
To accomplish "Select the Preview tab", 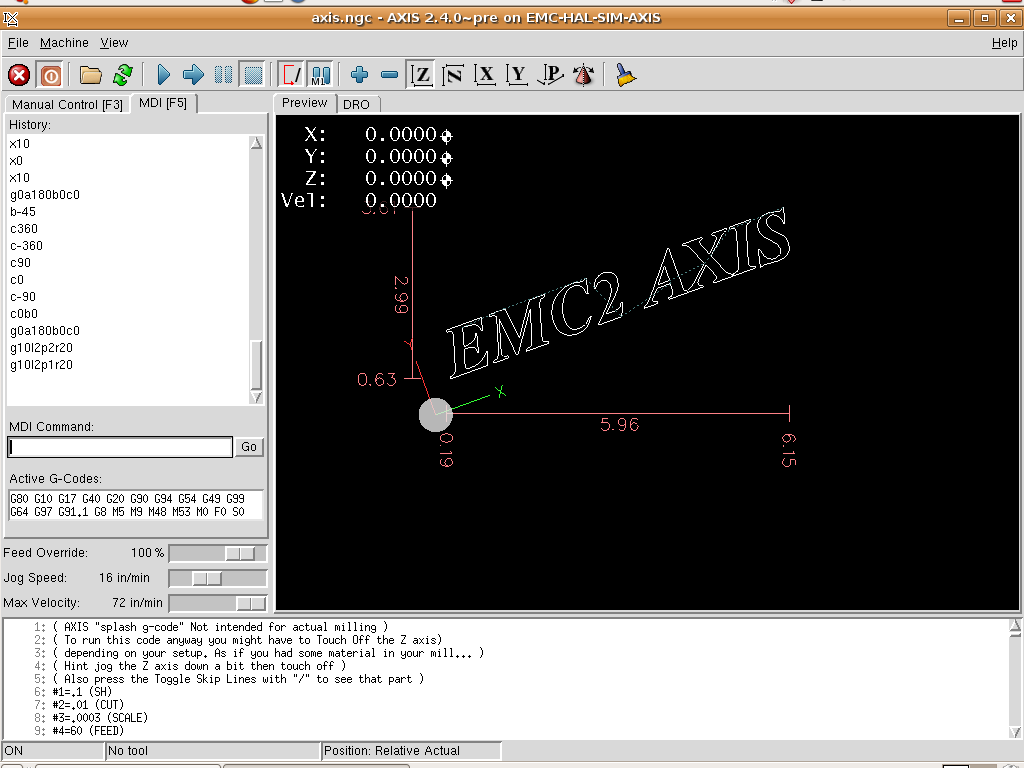I will click(304, 103).
